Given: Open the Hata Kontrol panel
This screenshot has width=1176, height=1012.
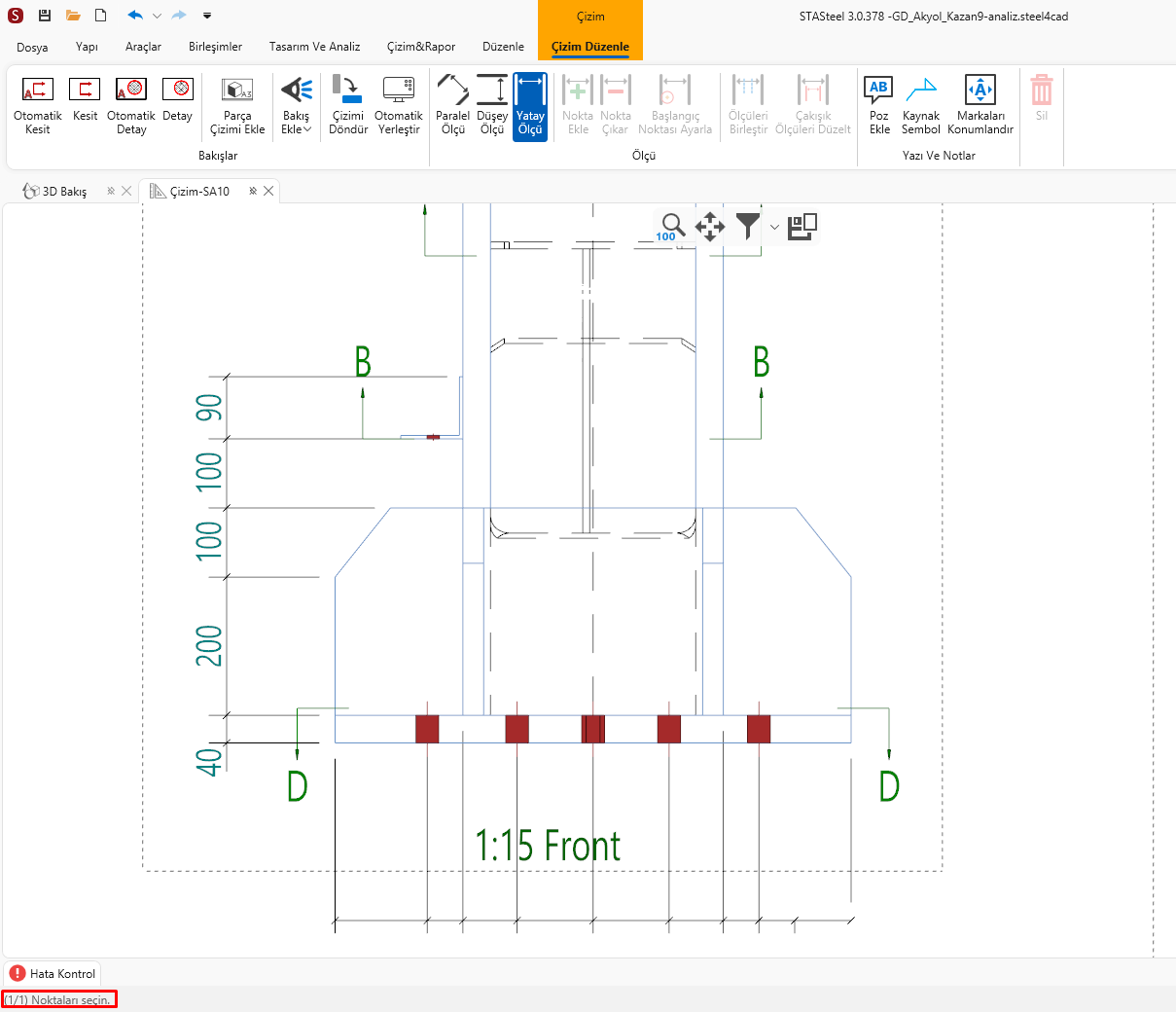Looking at the screenshot, I should pos(53,973).
